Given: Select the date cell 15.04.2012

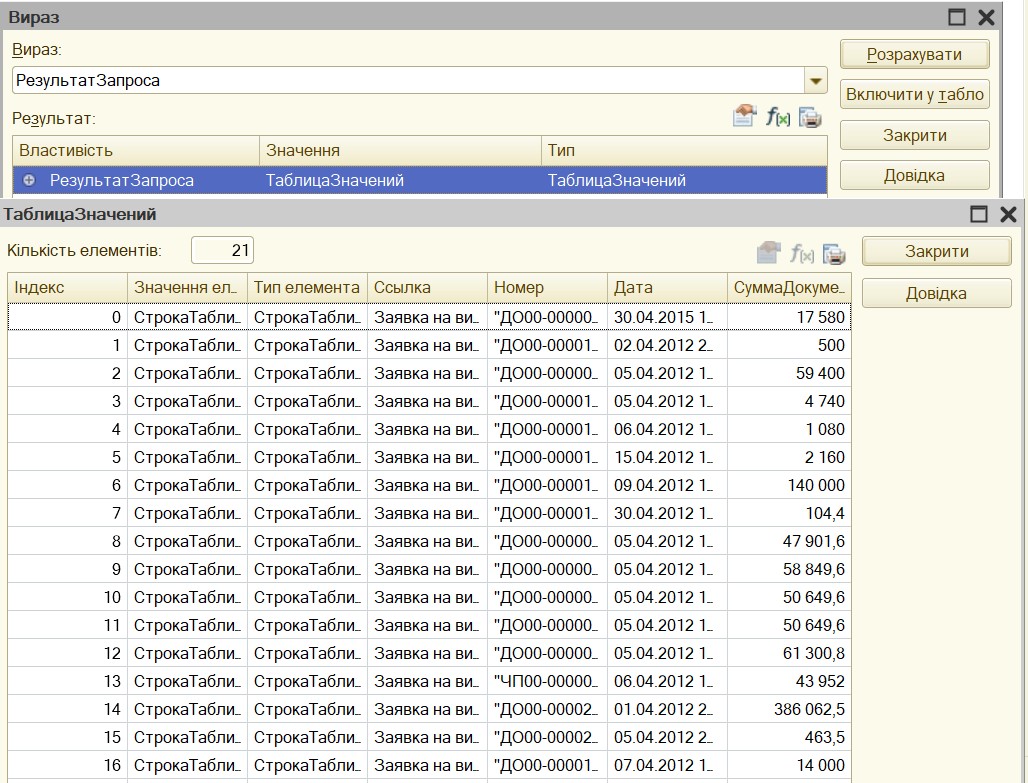Looking at the screenshot, I should (x=667, y=457).
